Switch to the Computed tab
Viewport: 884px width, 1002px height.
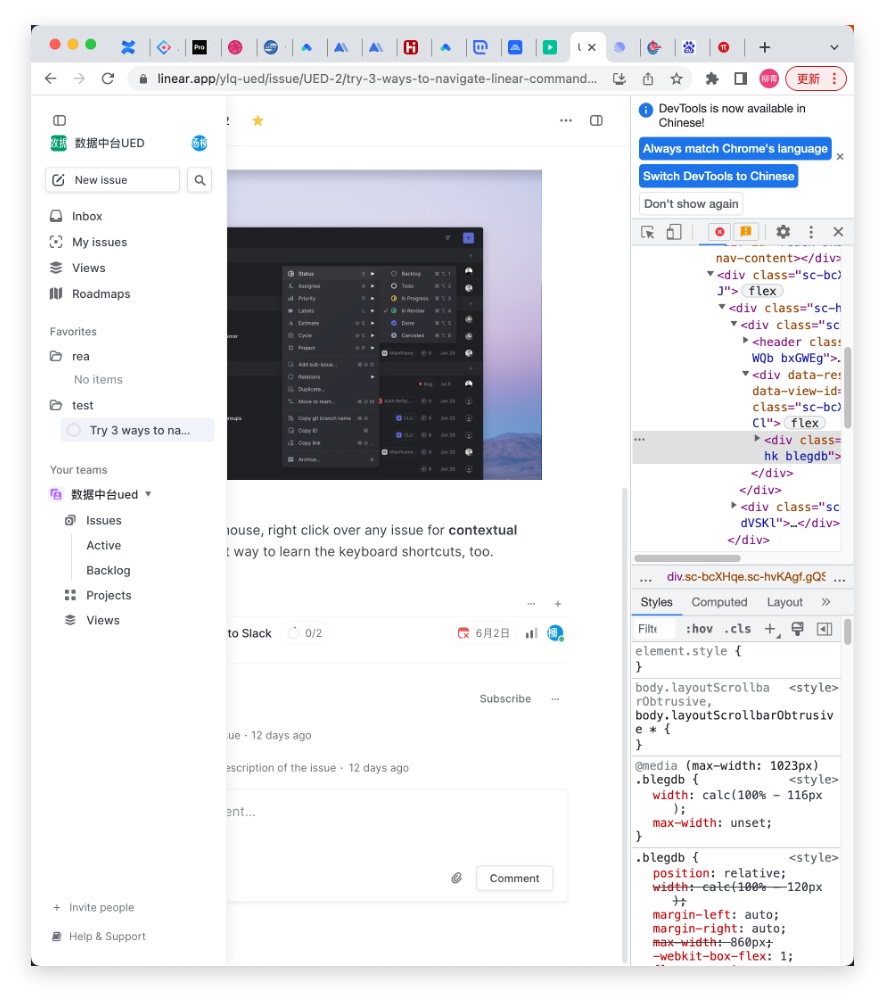click(x=719, y=602)
